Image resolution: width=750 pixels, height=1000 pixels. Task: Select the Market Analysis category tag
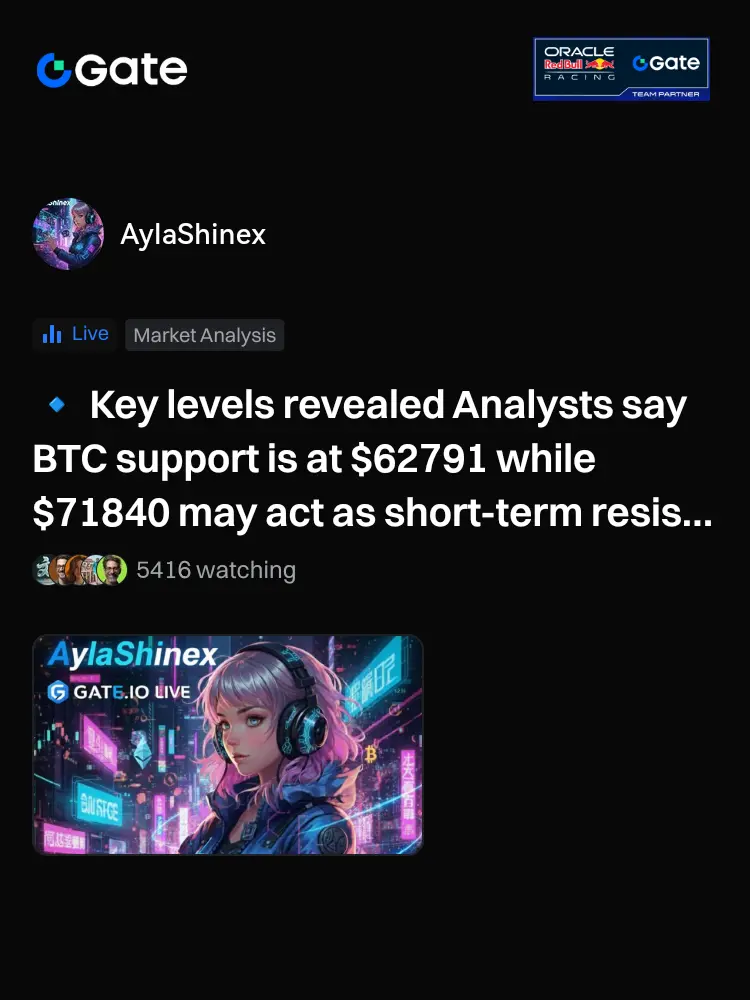[205, 335]
